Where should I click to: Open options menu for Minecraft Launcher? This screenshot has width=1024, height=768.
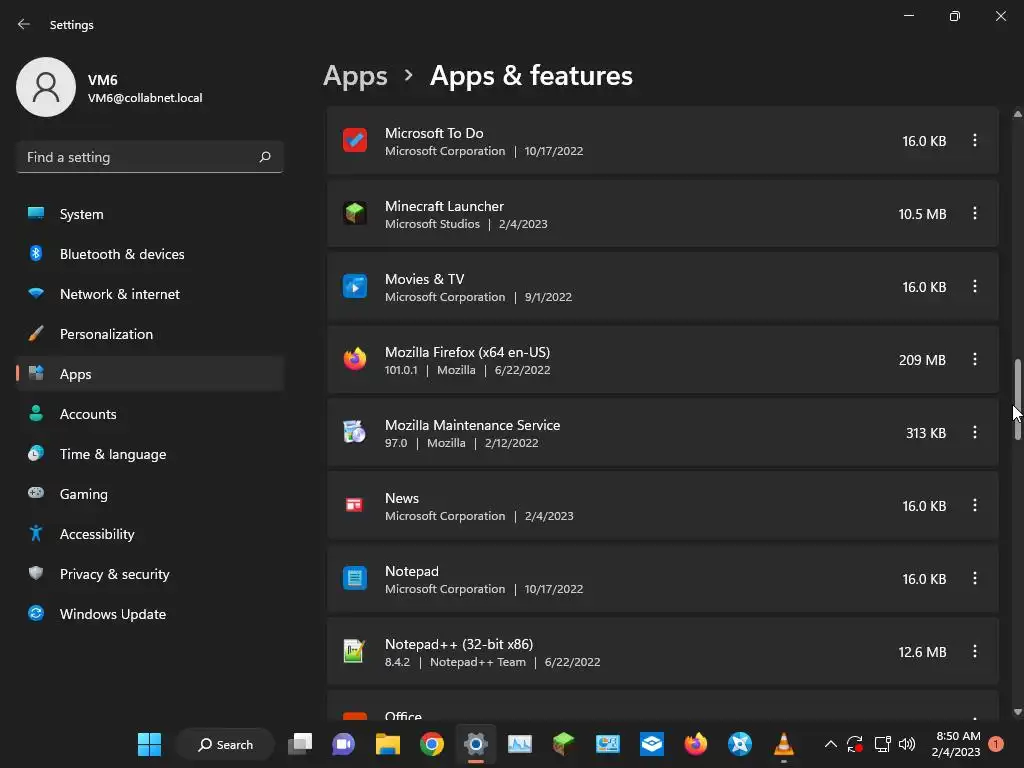pos(974,214)
